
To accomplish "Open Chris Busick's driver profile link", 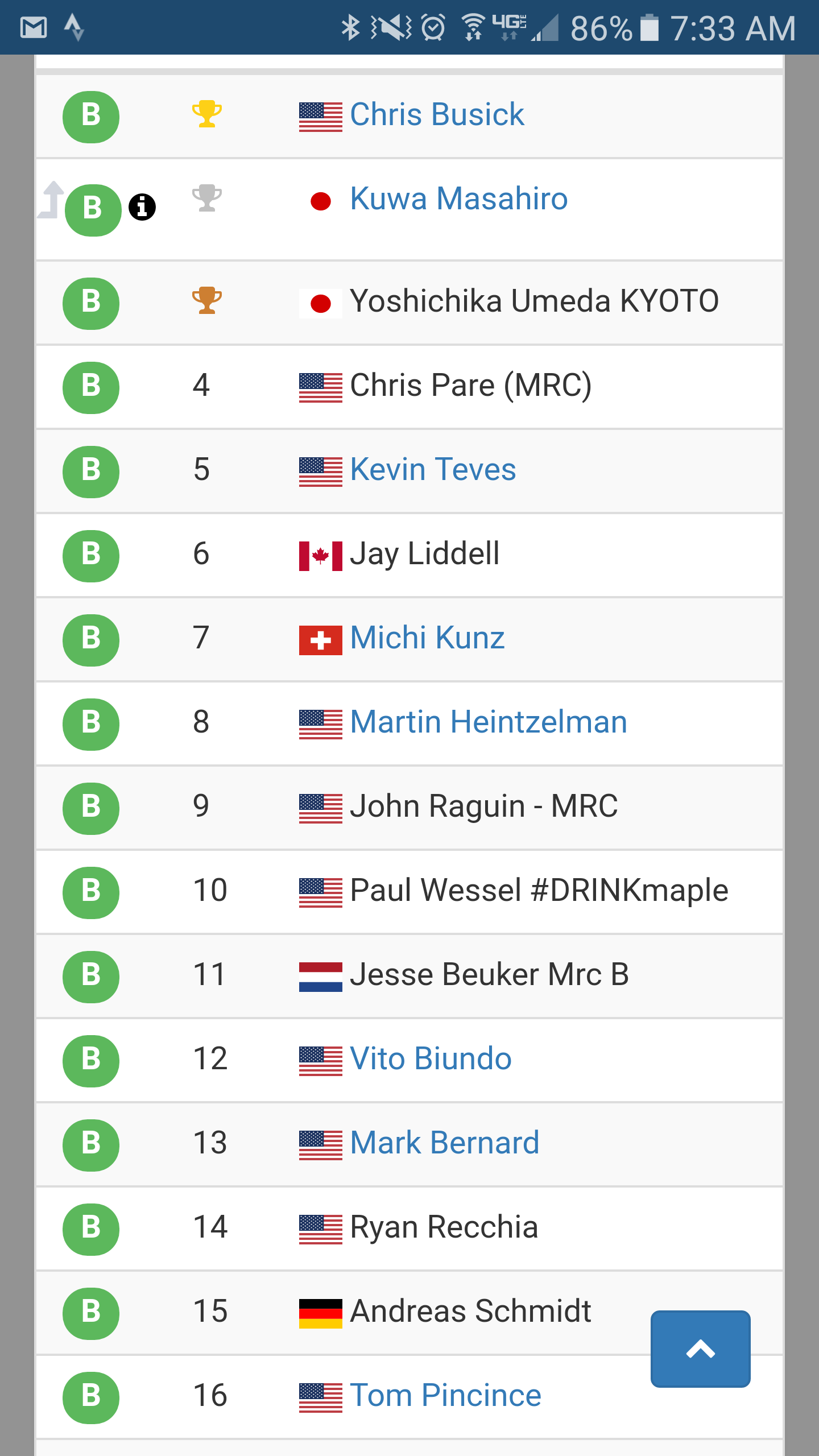I will coord(437,114).
